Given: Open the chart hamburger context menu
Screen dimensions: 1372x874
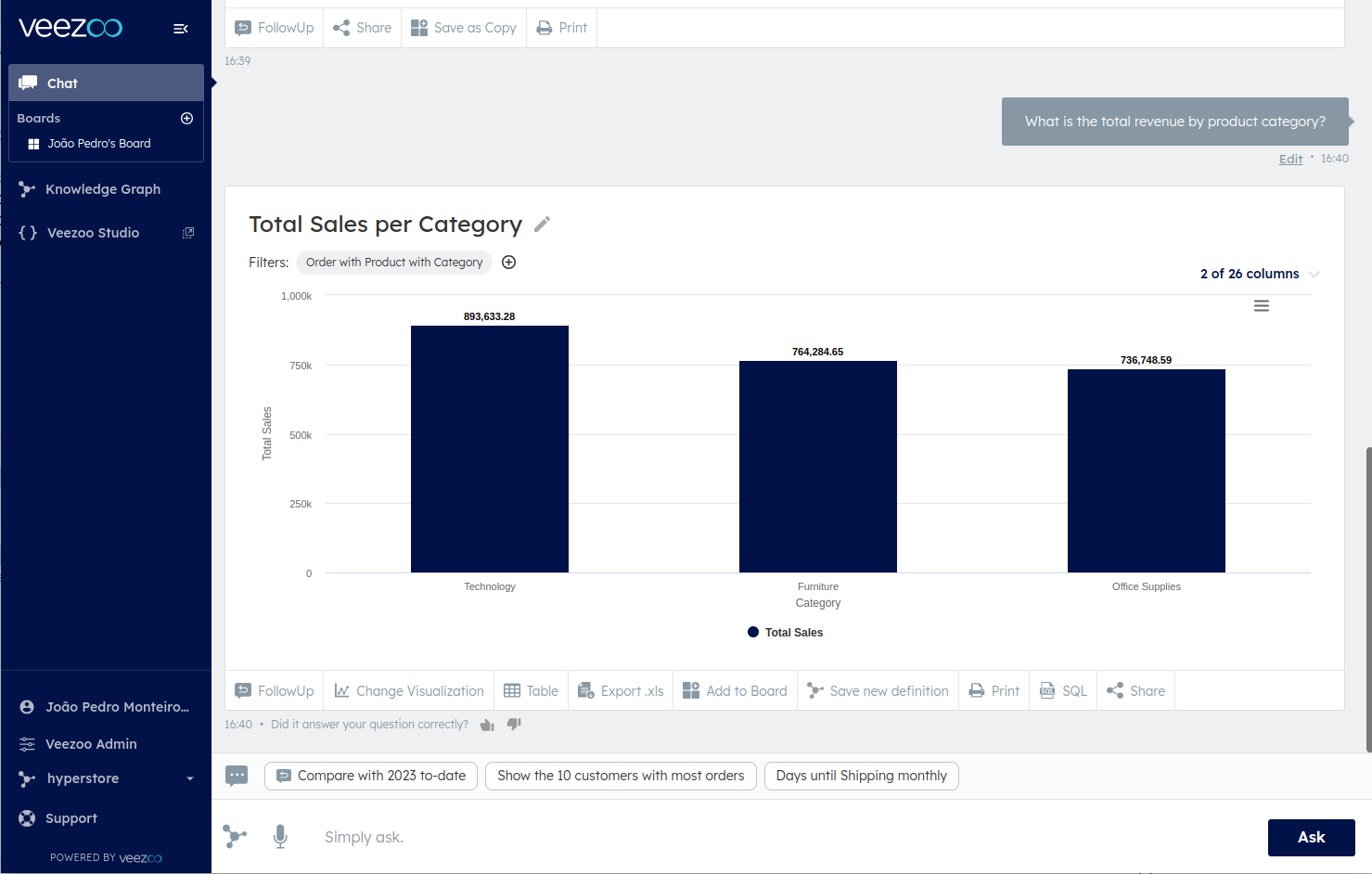Looking at the screenshot, I should pos(1262,305).
